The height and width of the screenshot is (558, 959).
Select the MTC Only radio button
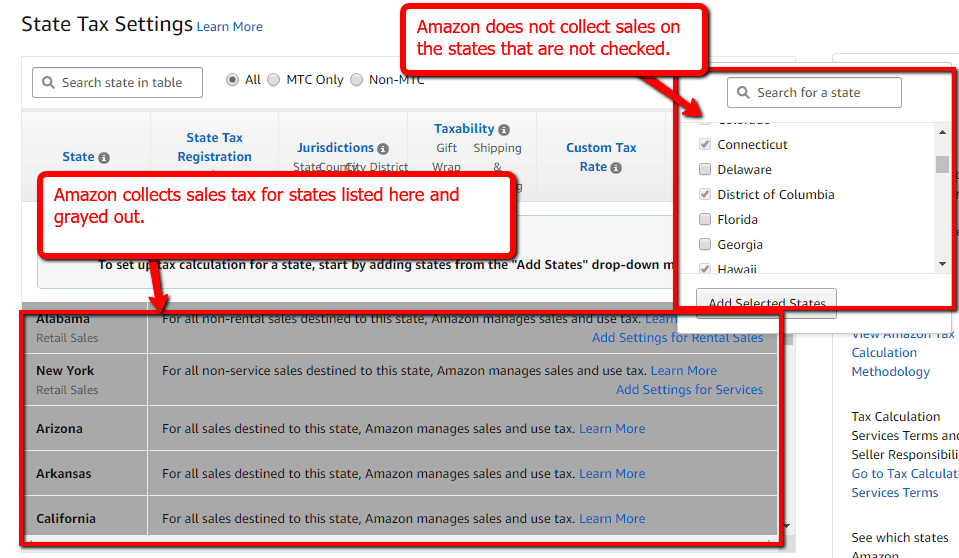pyautogui.click(x=273, y=80)
